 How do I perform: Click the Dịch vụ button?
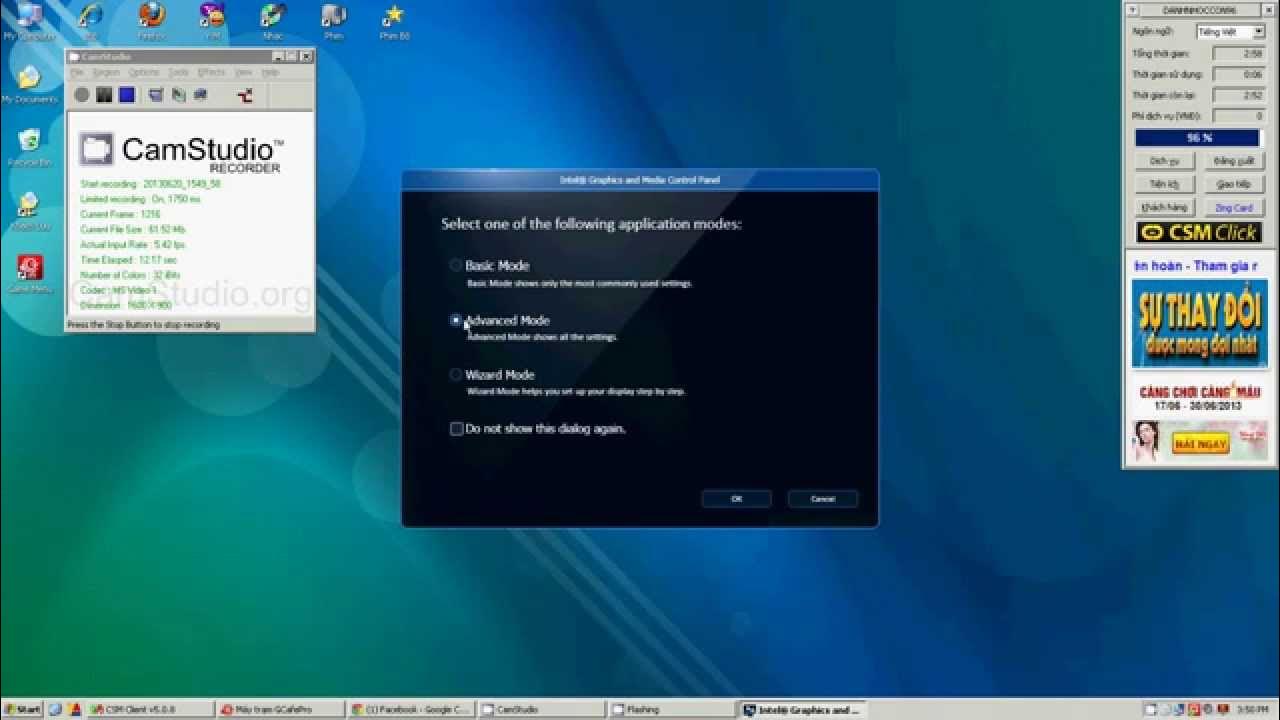[x=1165, y=161]
